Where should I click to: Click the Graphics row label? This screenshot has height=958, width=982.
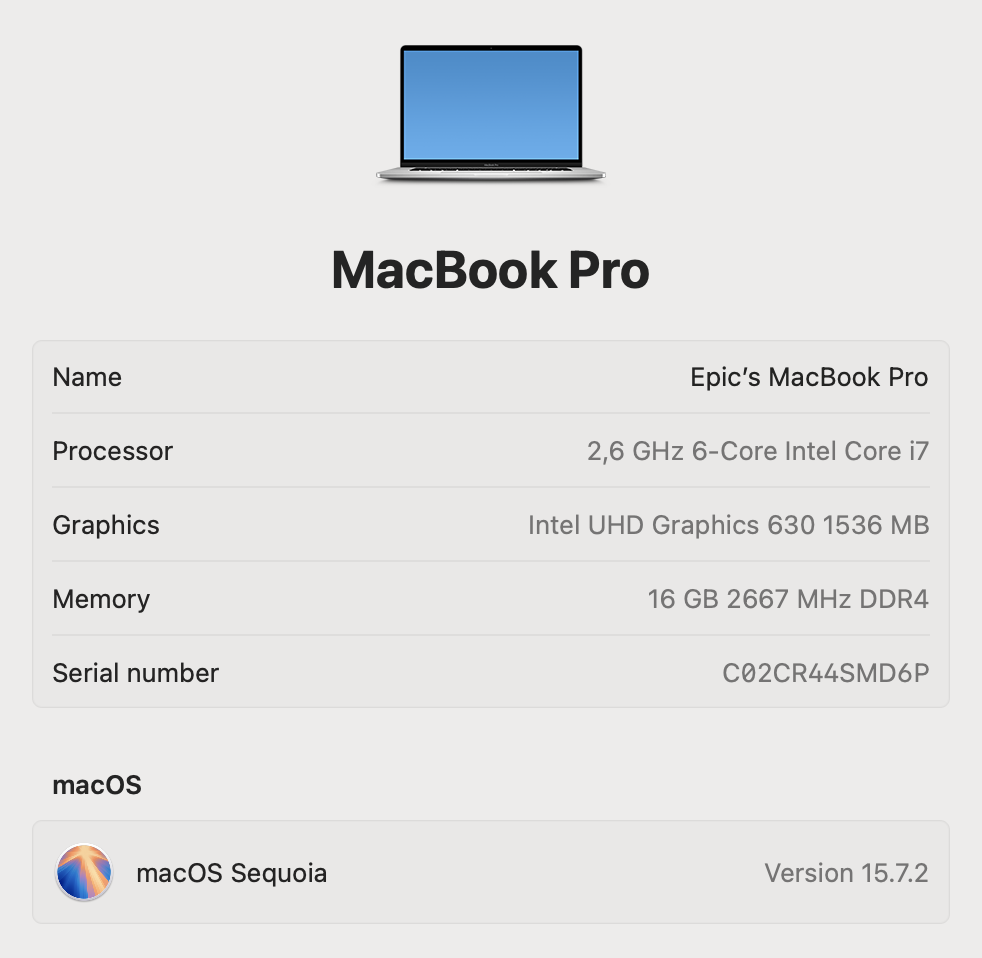click(x=106, y=525)
